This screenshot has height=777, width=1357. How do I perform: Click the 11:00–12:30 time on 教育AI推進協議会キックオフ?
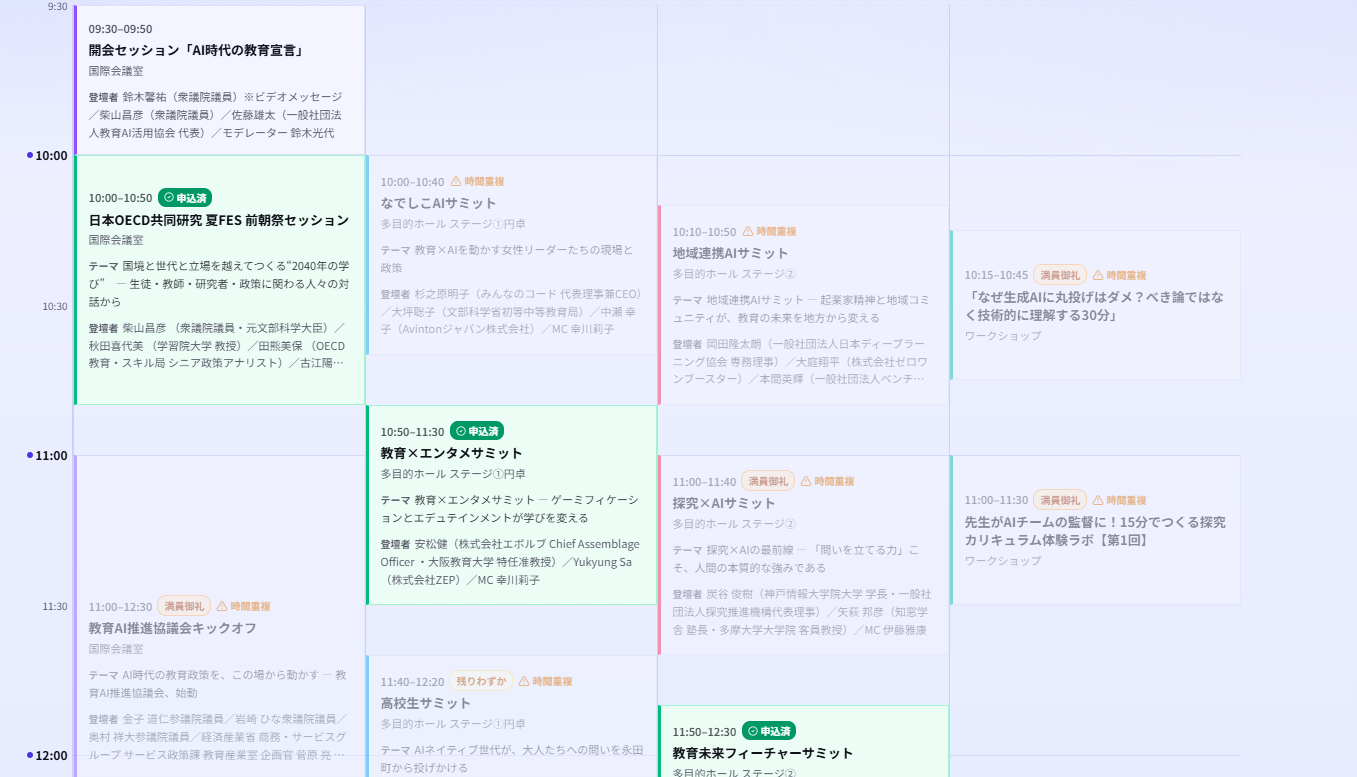[x=120, y=607]
